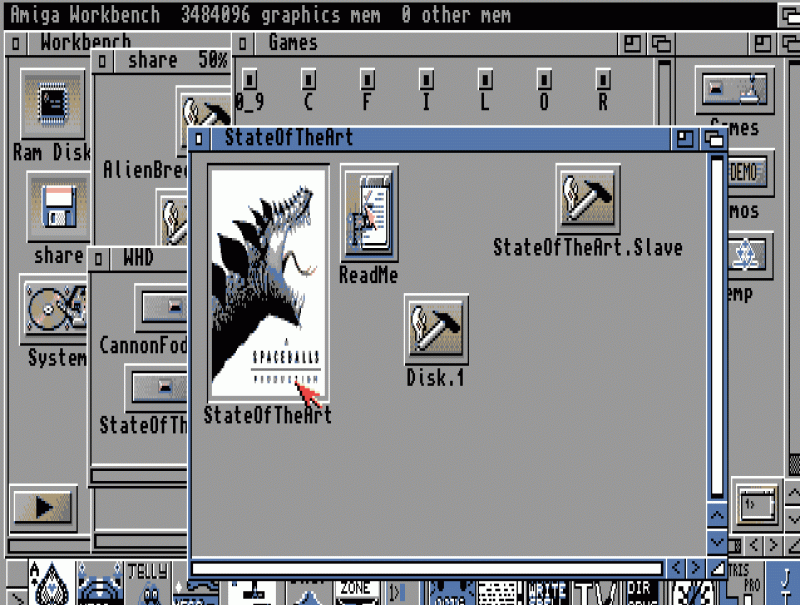The height and width of the screenshot is (605, 800).
Task: Click the screen depth gadget at top right
Action: coord(789,15)
